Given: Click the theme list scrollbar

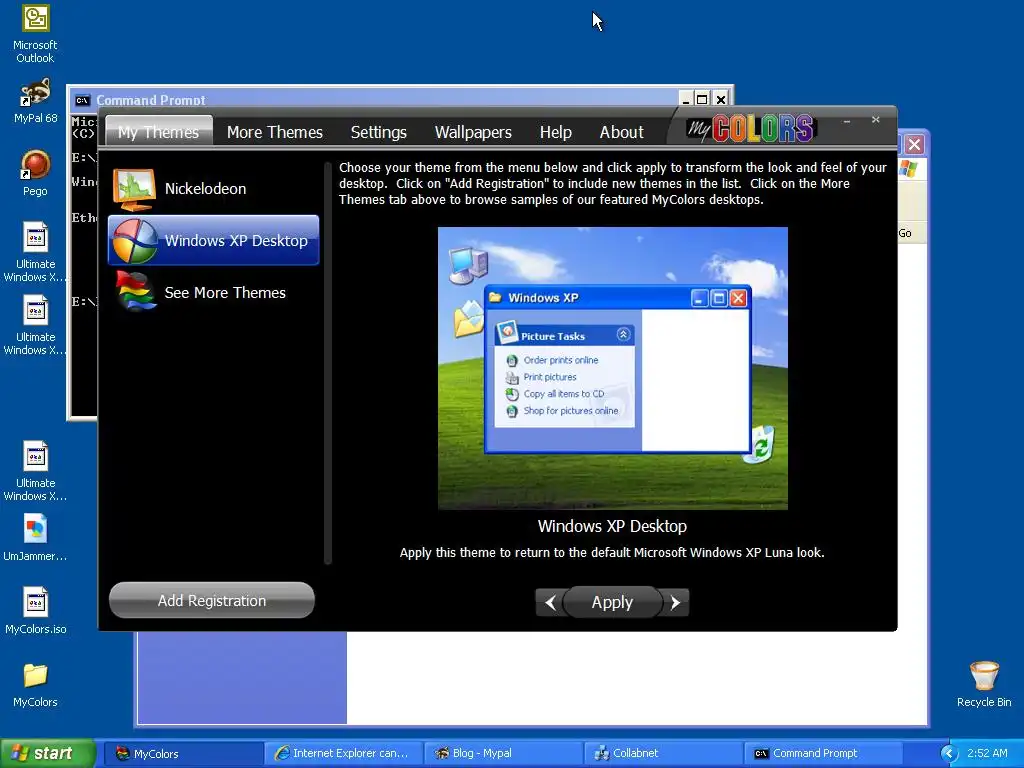Looking at the screenshot, I should point(328,362).
